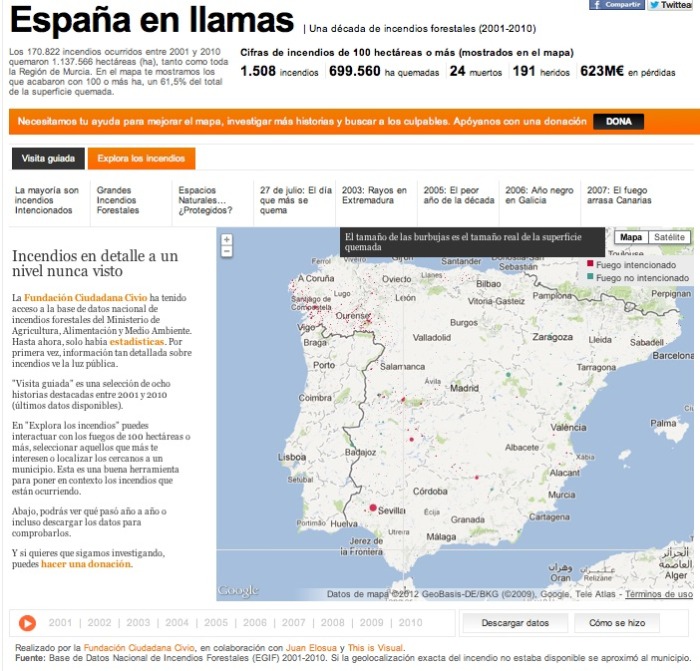Image resolution: width=700 pixels, height=671 pixels.
Task: Select year 2009 in the timeline
Action: tap(371, 623)
